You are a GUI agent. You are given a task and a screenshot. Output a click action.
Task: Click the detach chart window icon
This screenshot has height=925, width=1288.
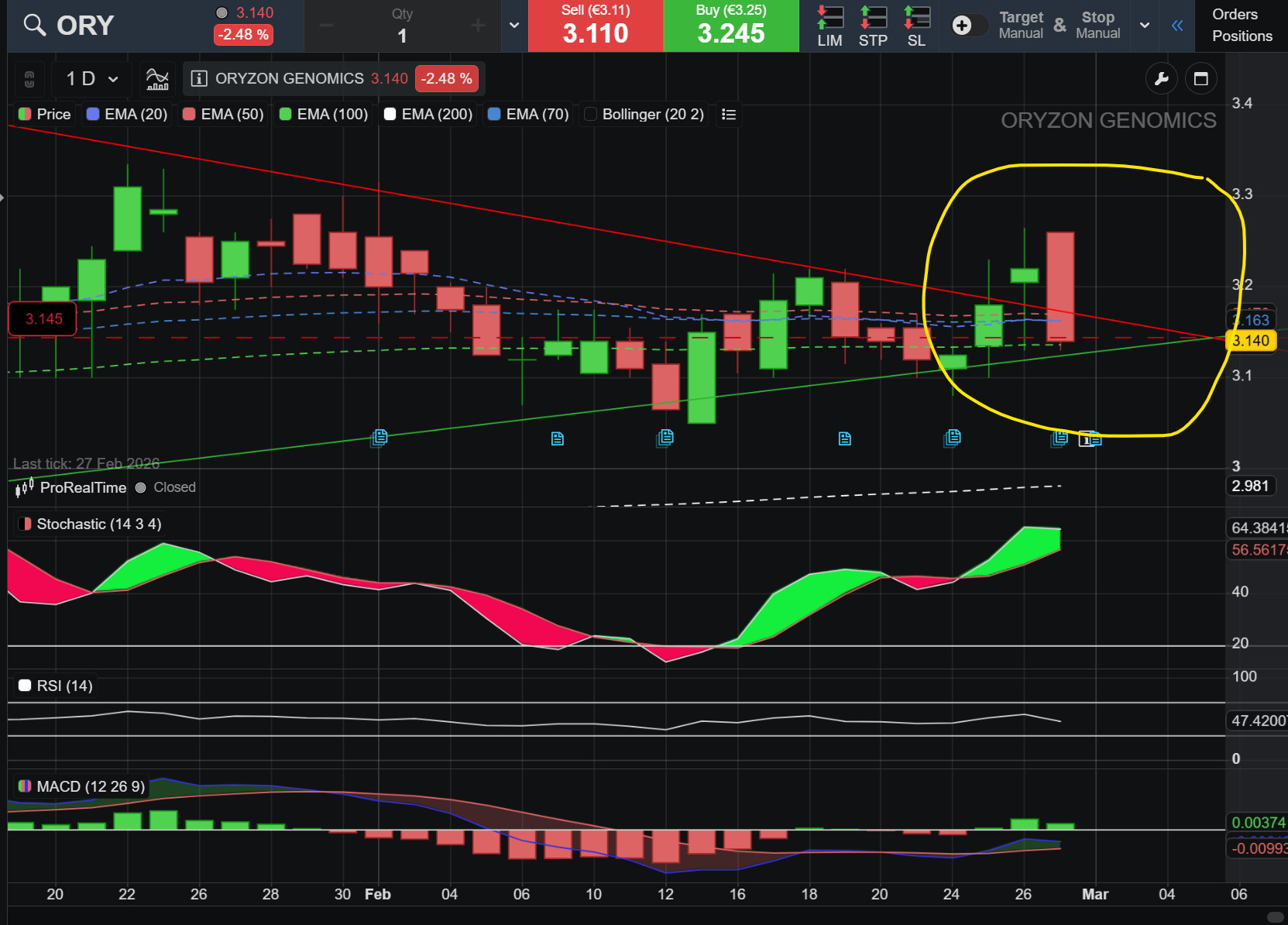click(1201, 78)
